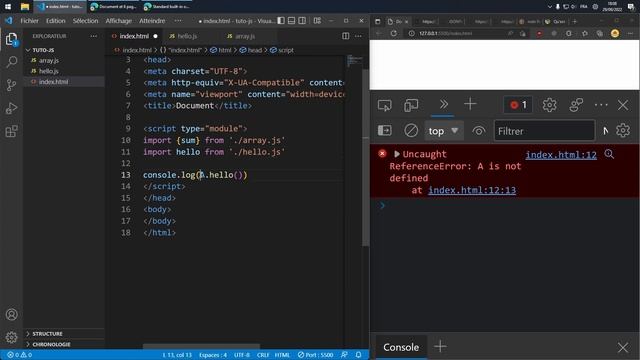Expand the Uncaught ReferenceError message
The height and width of the screenshot is (360, 640).
point(396,154)
